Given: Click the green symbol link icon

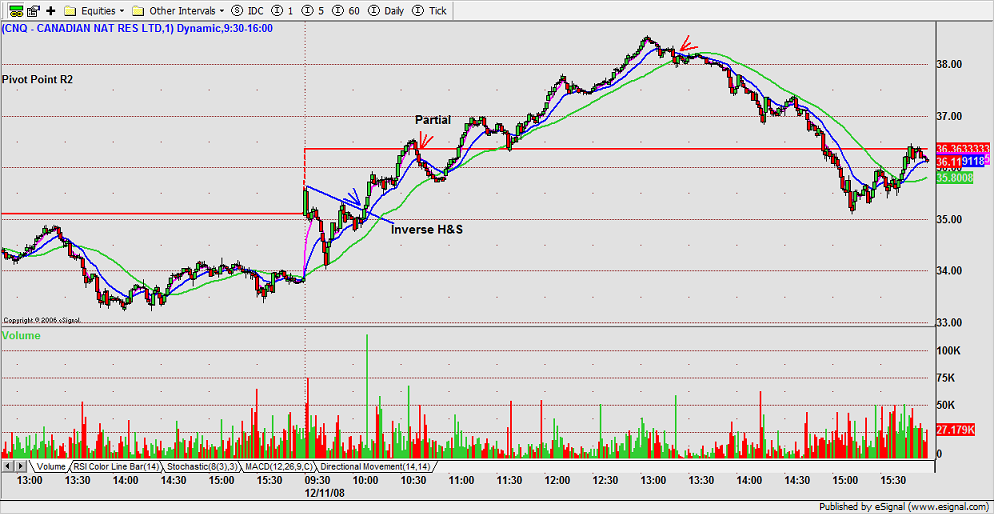Looking at the screenshot, I should click(x=16, y=11).
